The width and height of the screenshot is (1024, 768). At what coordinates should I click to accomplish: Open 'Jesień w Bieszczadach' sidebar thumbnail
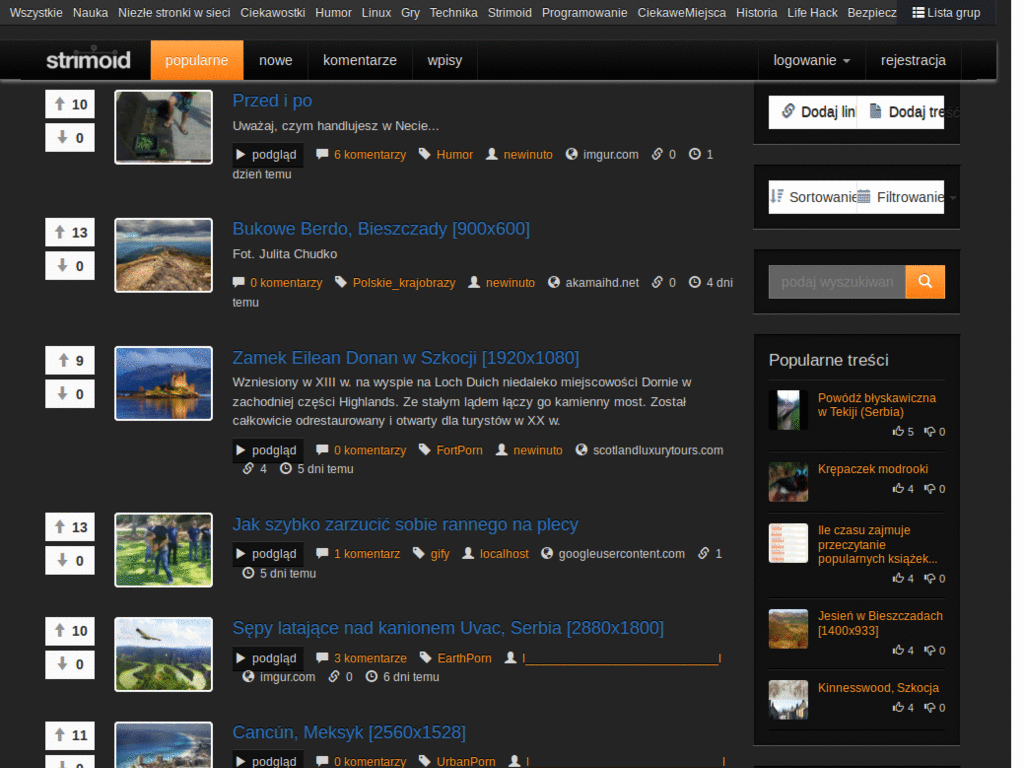788,629
